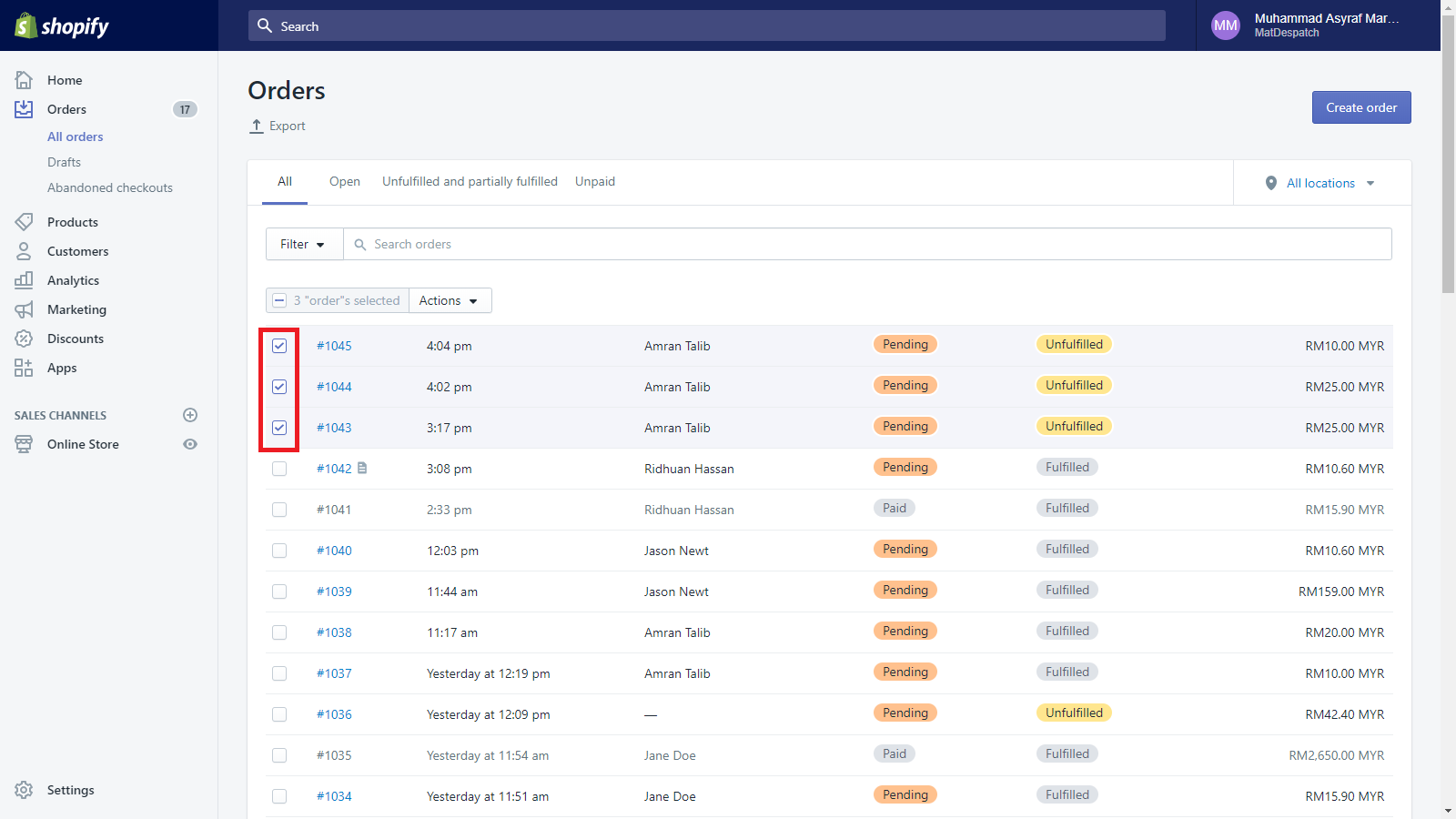Click the RM159.00 MYR amount
The height and width of the screenshot is (819, 1456).
click(1341, 591)
